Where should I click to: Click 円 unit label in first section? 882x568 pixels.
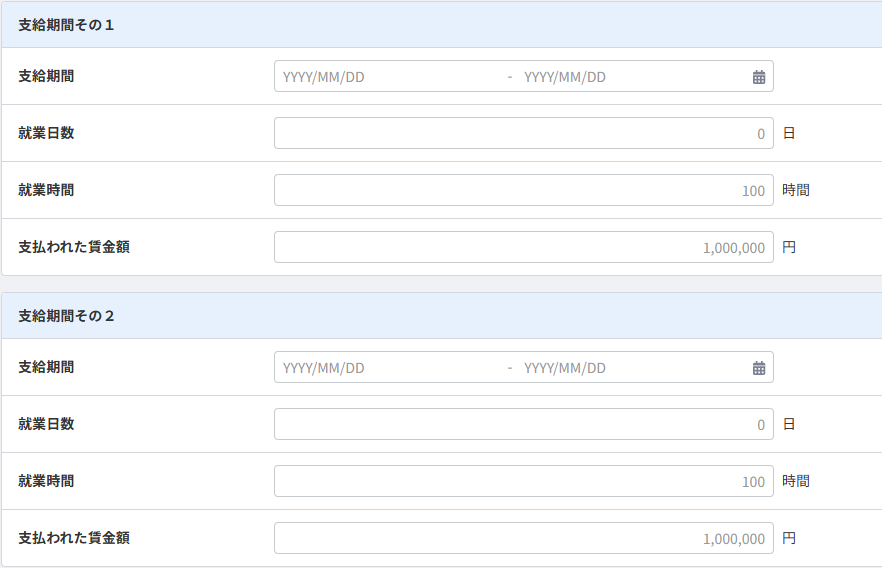point(789,247)
